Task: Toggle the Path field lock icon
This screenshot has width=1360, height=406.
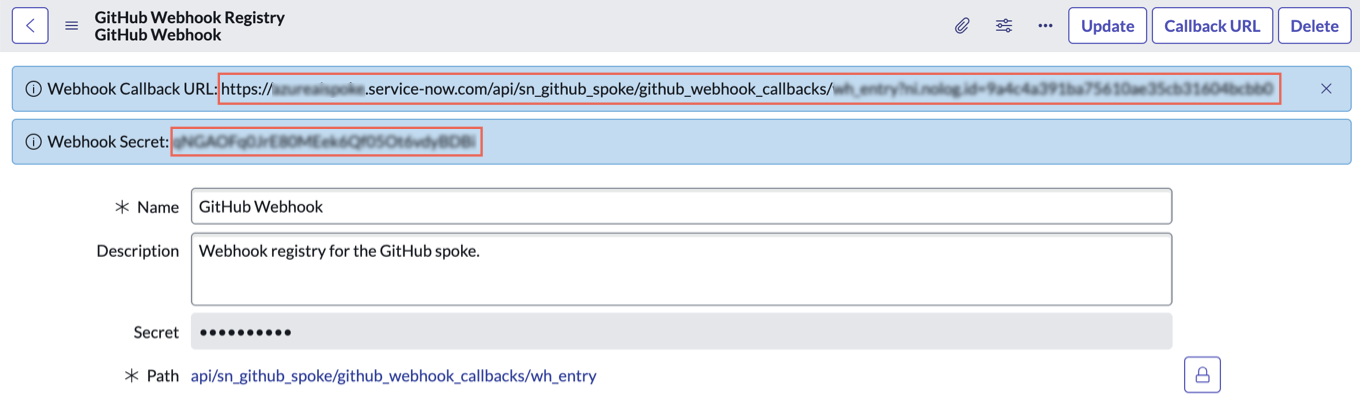Action: tap(1203, 375)
